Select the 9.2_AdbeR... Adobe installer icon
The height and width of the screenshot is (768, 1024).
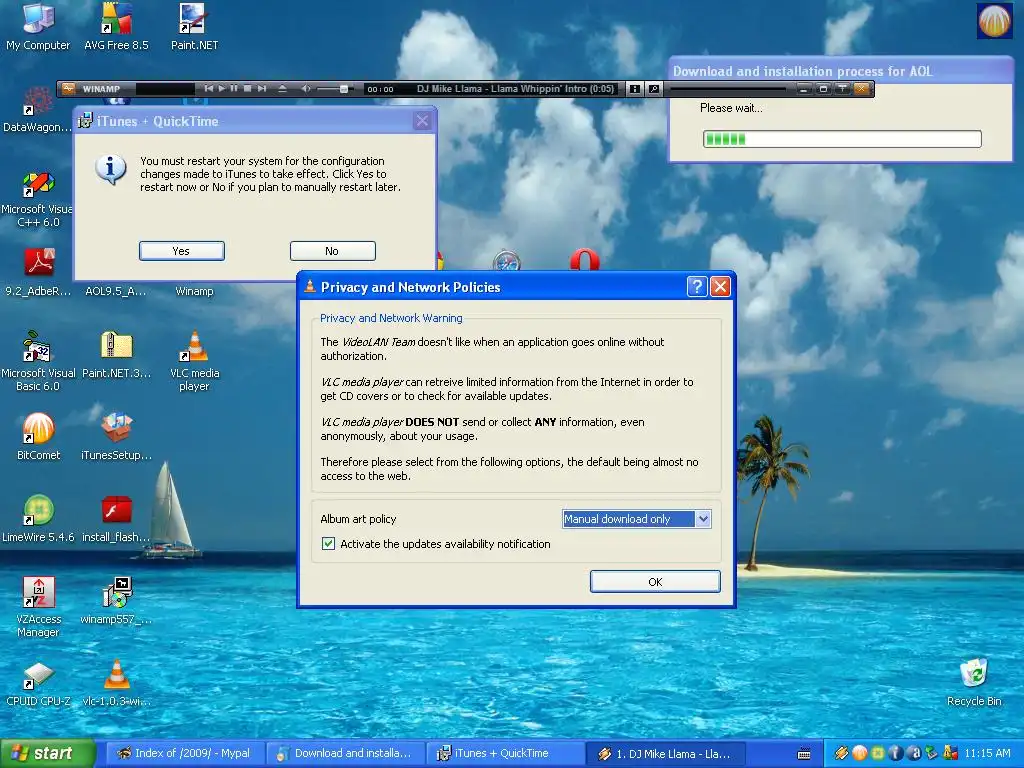tap(38, 273)
